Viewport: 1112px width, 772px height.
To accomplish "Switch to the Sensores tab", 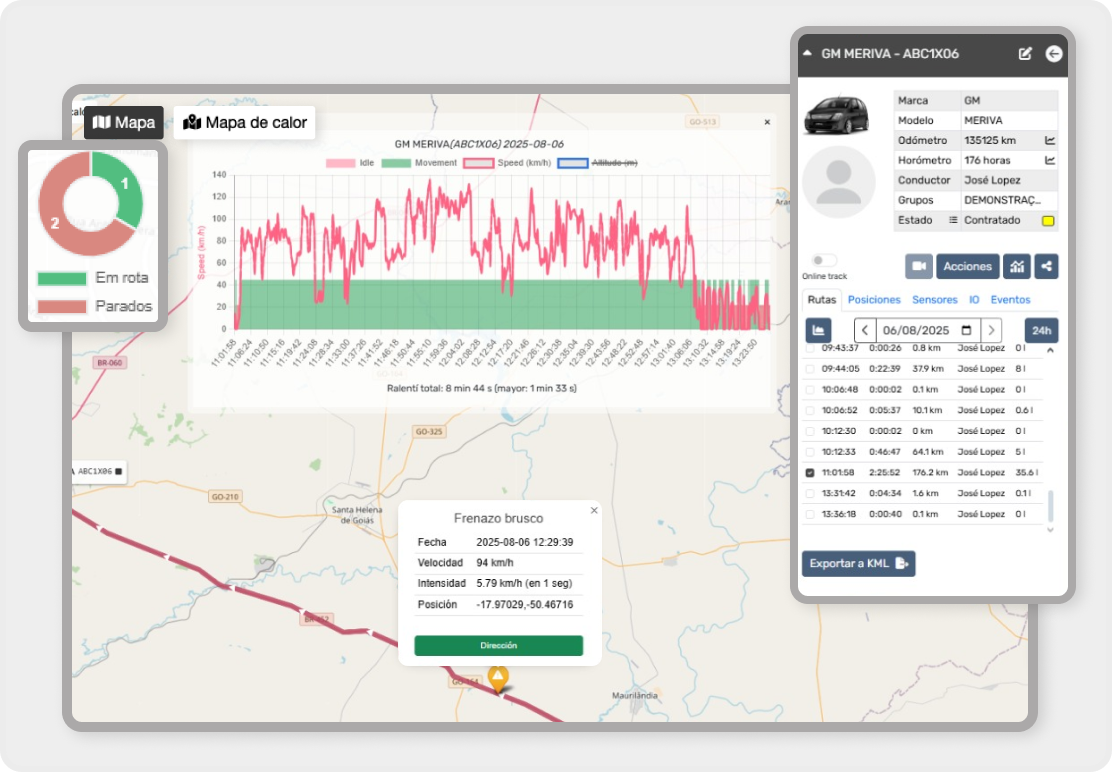I will [x=935, y=300].
